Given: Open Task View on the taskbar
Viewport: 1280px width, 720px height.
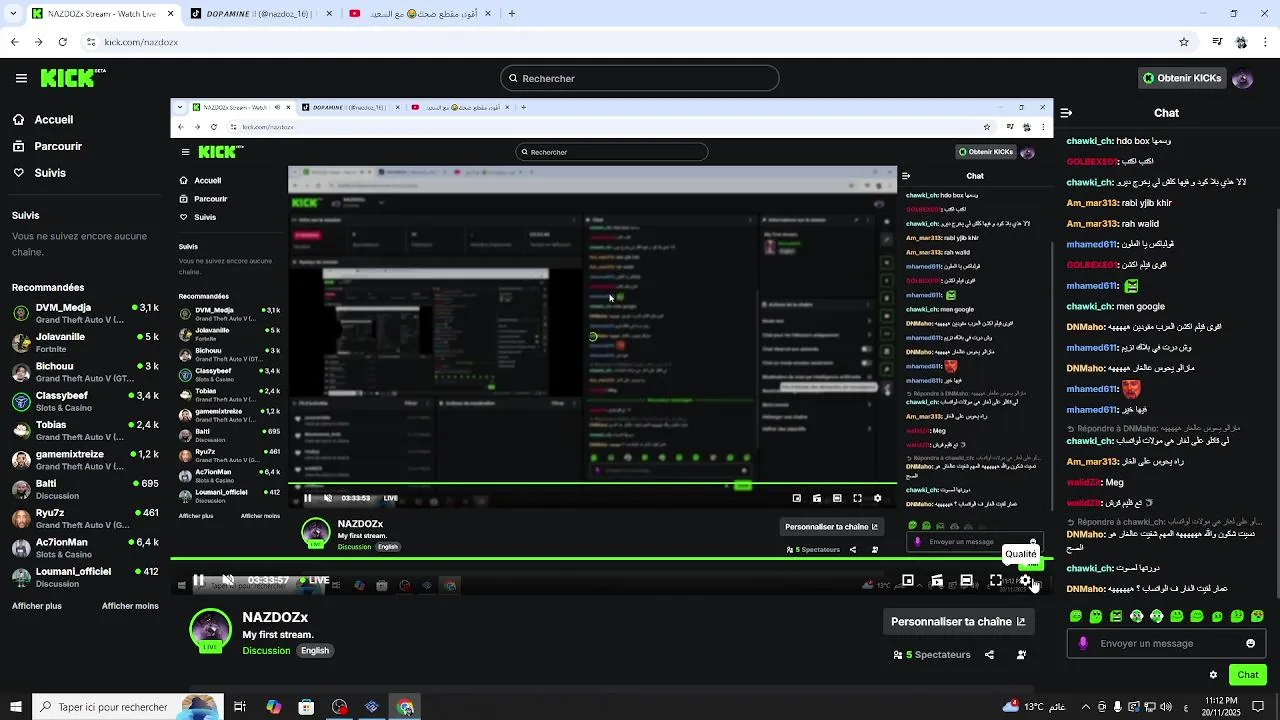Looking at the screenshot, I should coord(240,707).
